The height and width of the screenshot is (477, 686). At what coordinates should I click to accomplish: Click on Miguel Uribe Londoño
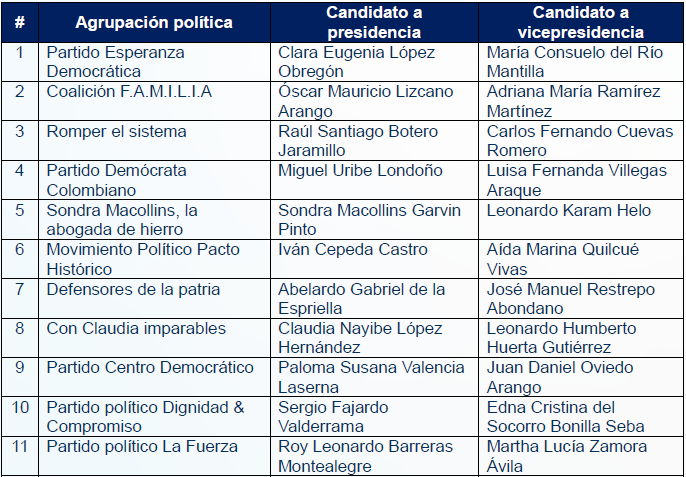coord(360,171)
